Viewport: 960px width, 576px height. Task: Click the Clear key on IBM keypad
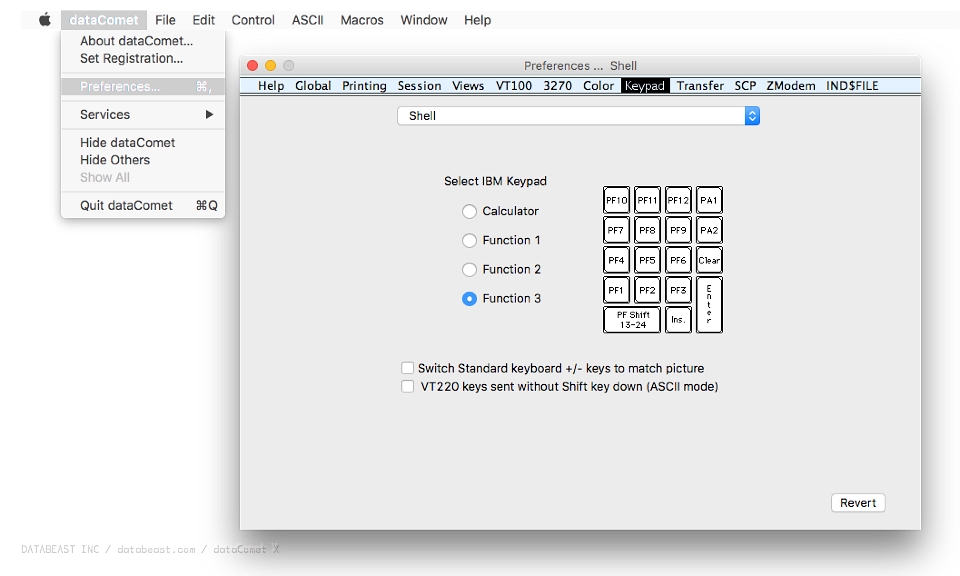(709, 260)
